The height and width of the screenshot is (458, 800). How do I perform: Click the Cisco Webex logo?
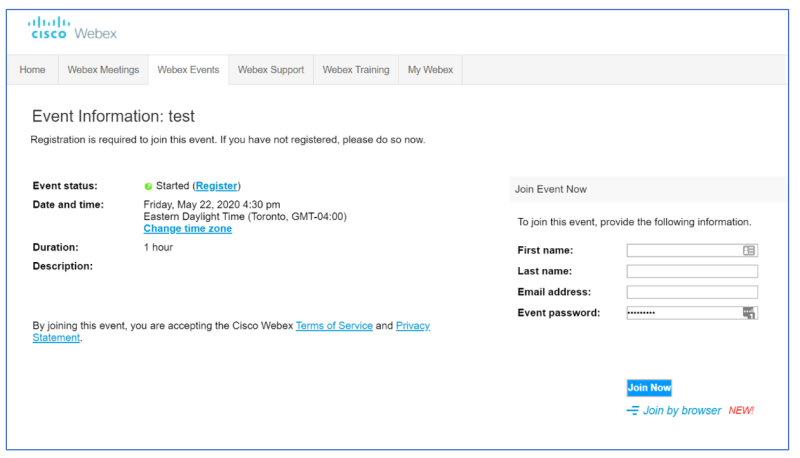coord(72,28)
